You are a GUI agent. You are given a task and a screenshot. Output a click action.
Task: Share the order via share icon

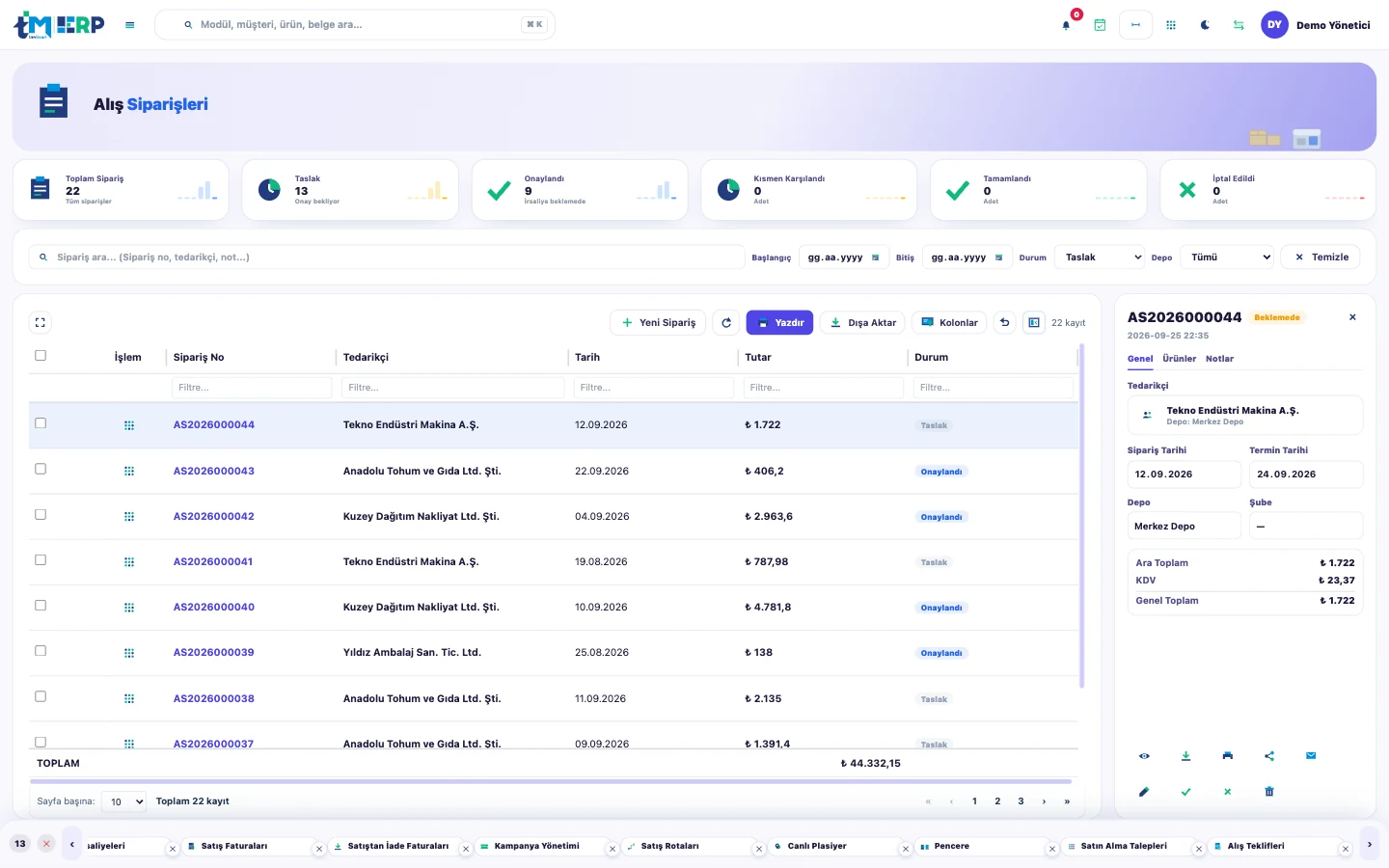[1269, 756]
